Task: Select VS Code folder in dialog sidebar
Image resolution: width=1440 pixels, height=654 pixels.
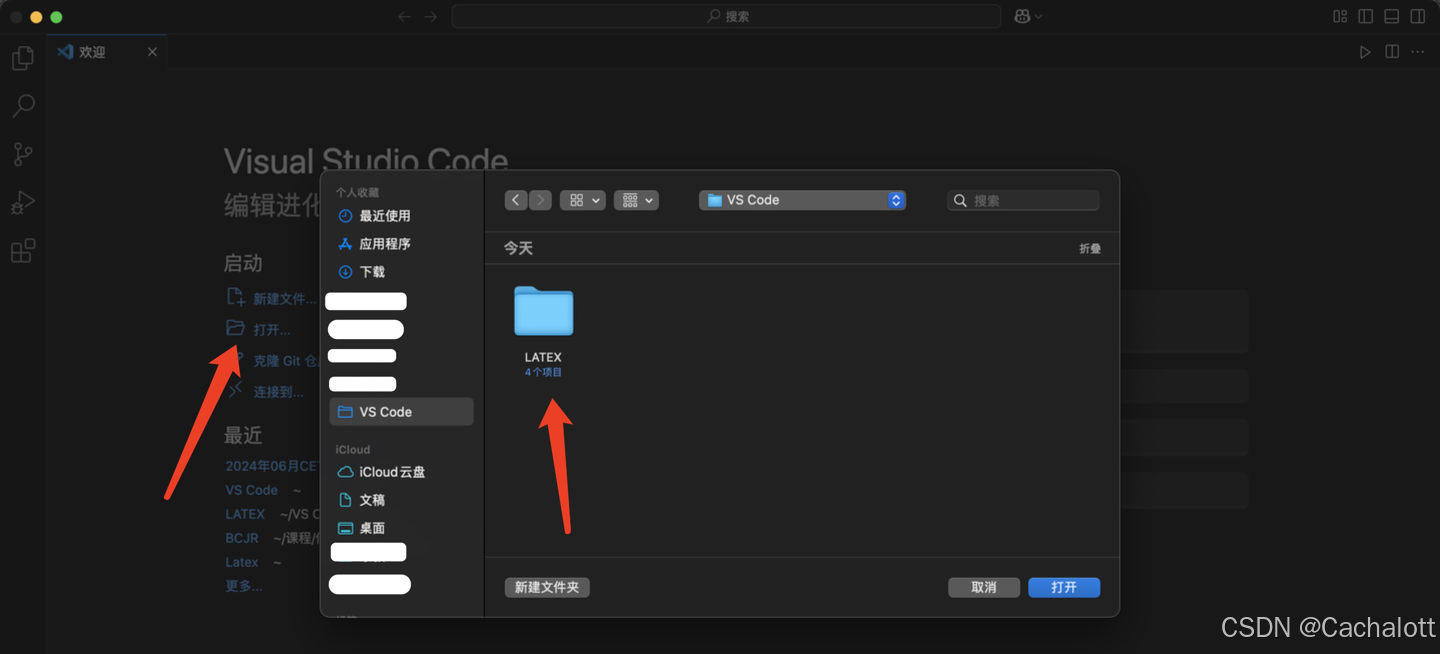Action: click(401, 412)
